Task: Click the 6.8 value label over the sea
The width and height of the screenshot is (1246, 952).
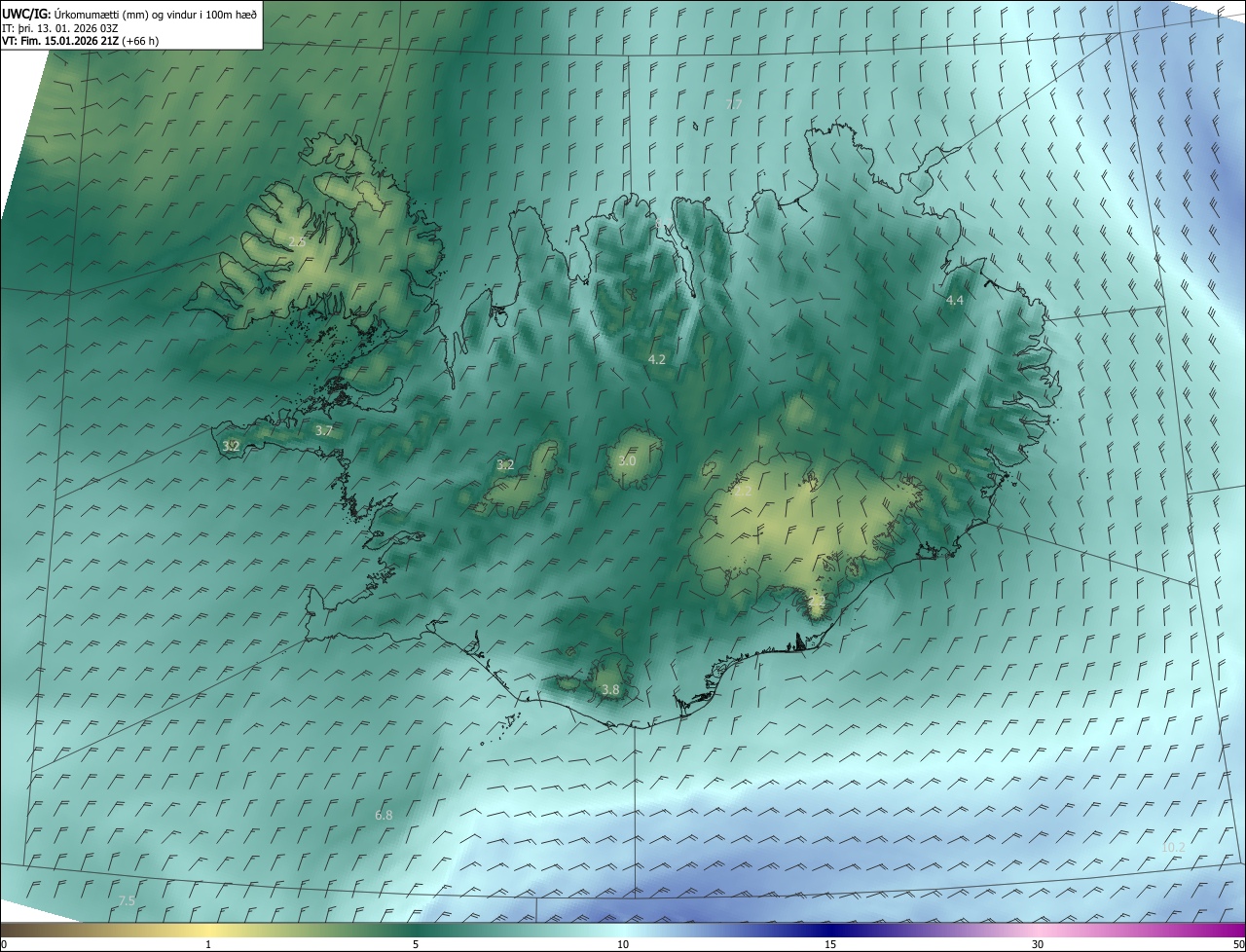Action: (384, 815)
